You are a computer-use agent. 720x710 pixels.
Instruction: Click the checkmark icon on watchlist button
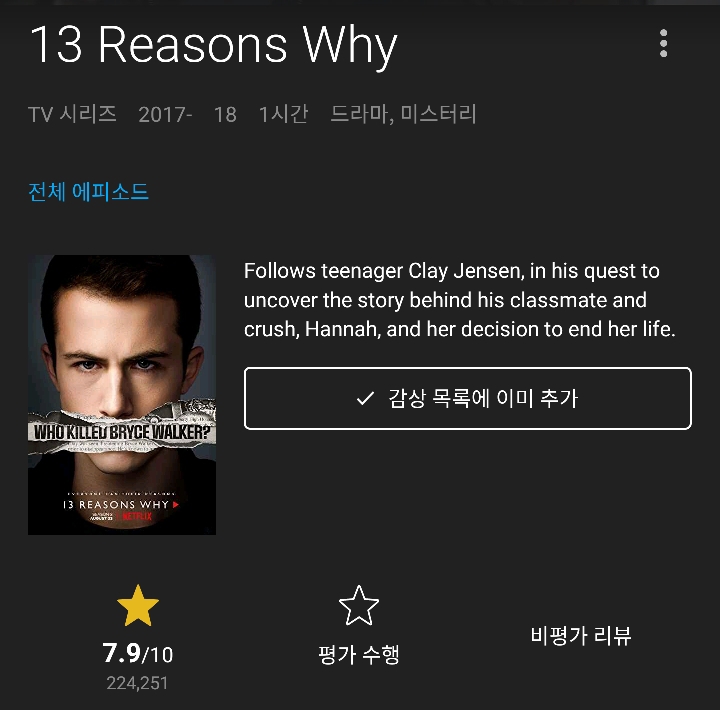(366, 398)
